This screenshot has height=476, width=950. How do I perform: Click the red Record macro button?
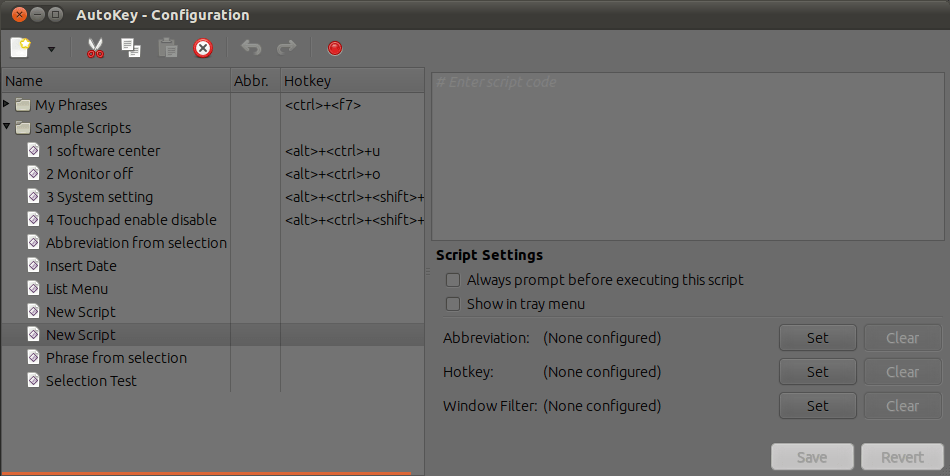tap(334, 48)
